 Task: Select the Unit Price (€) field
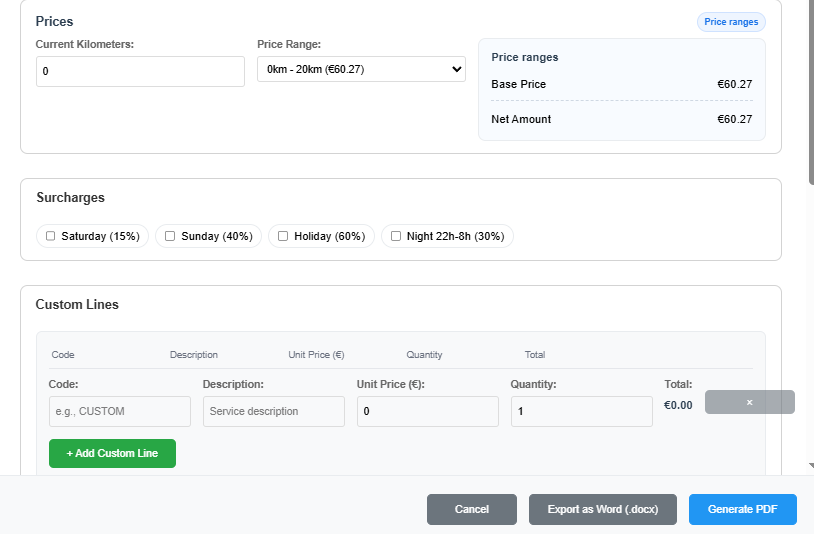(x=427, y=411)
